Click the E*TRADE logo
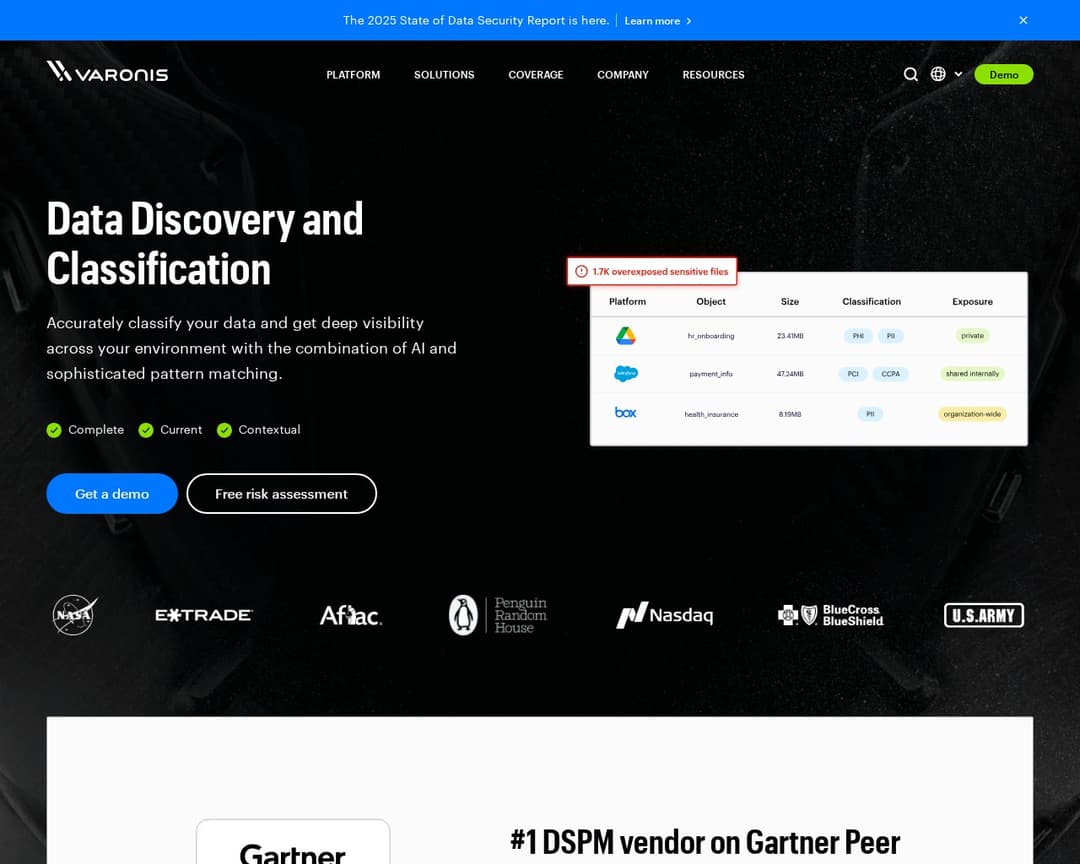This screenshot has height=864, width=1080. click(x=204, y=615)
